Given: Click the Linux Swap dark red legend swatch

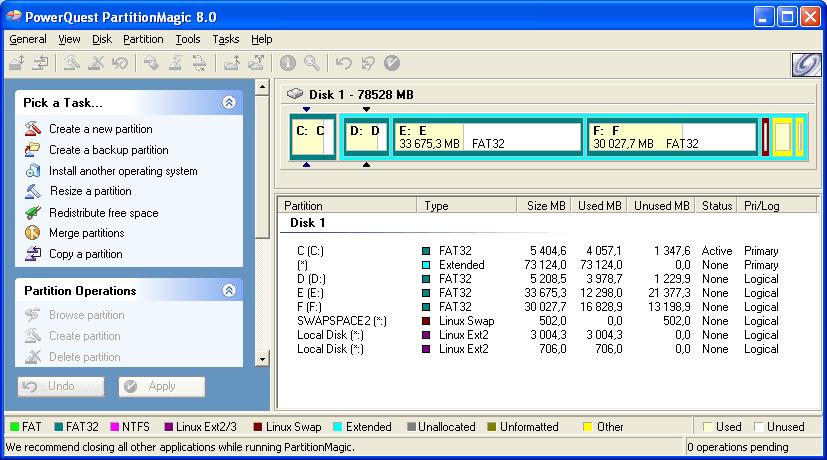Looking at the screenshot, I should coord(258,427).
